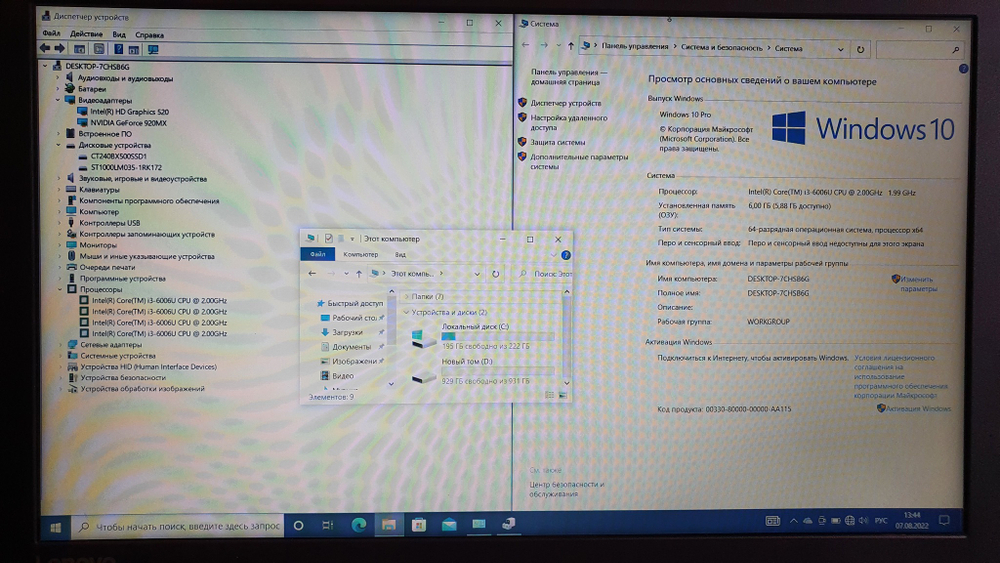Click Forward arrow in Device Manager toolbar
Viewport: 1000px width, 563px height.
tap(59, 48)
